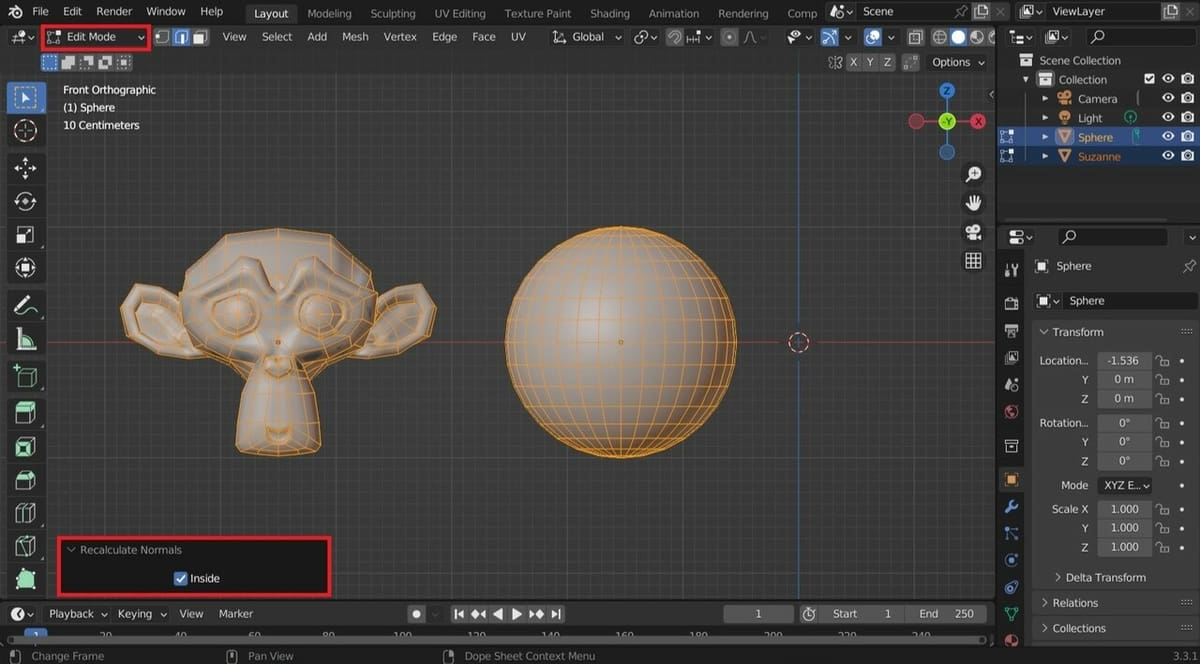The image size is (1200, 664).
Task: Uncheck the Inside checkbox
Action: 181,578
